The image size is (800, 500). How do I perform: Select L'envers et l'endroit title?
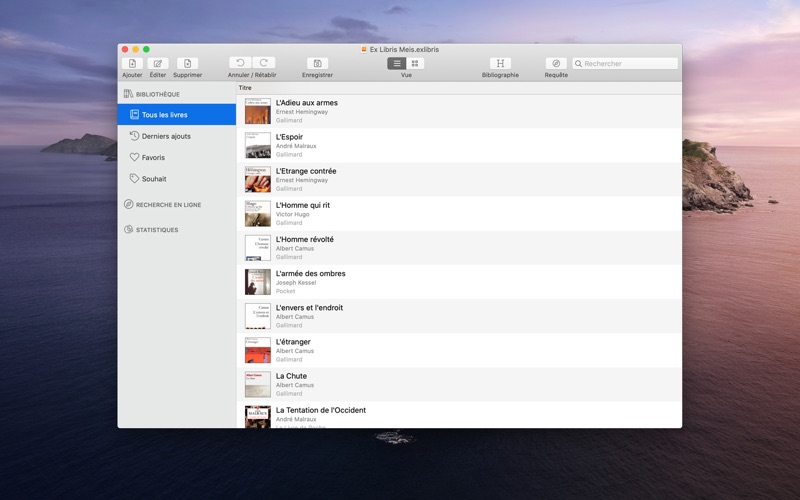point(309,308)
